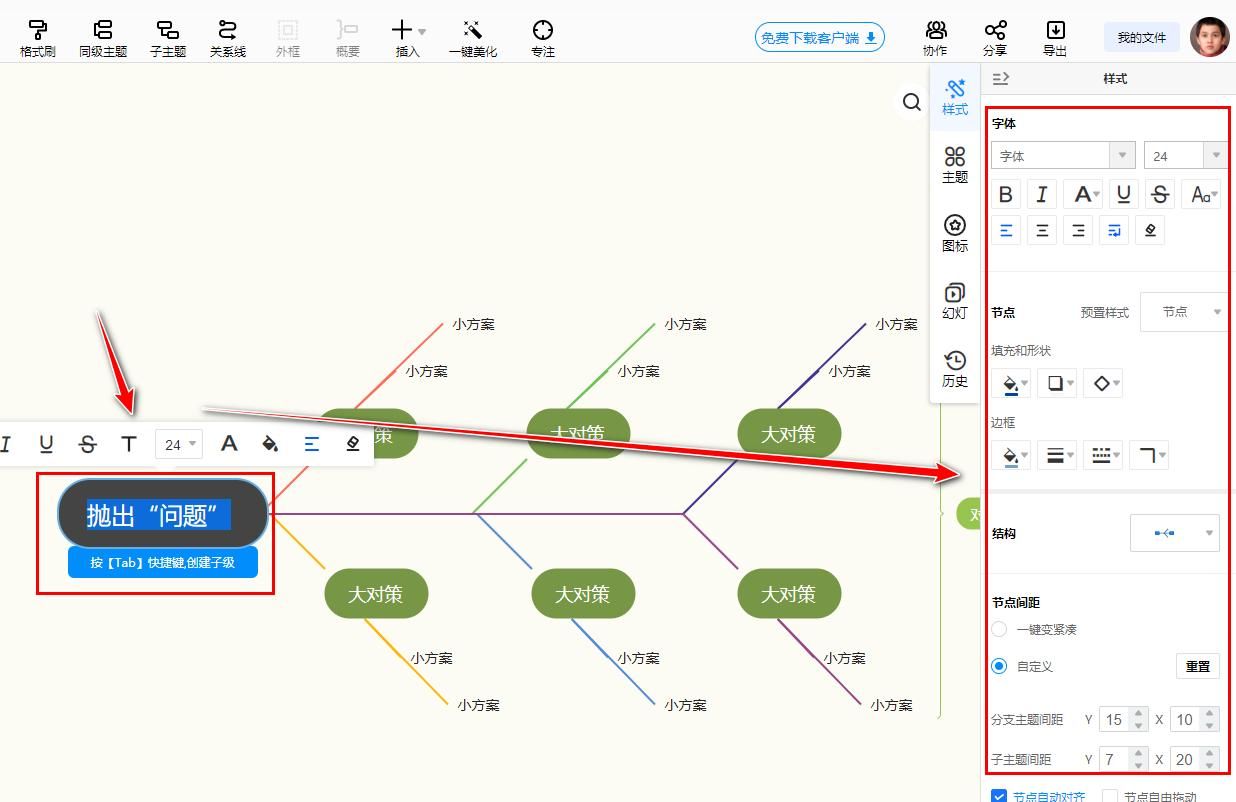Select the 自定义 spacing radio option
Screen dimensions: 1236x802
pos(999,666)
